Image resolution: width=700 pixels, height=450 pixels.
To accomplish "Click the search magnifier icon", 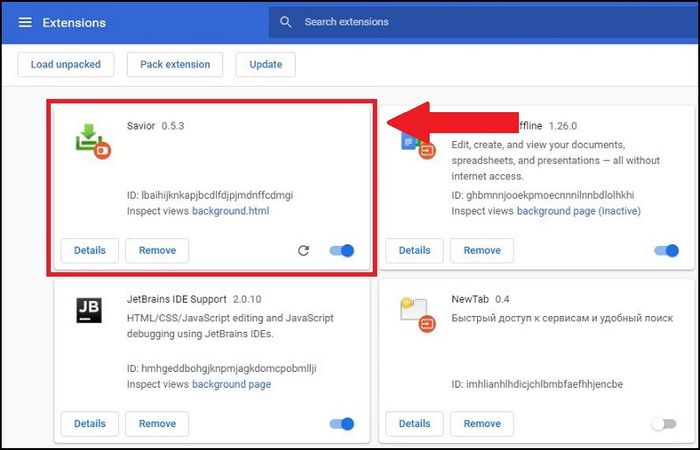I will click(x=286, y=22).
